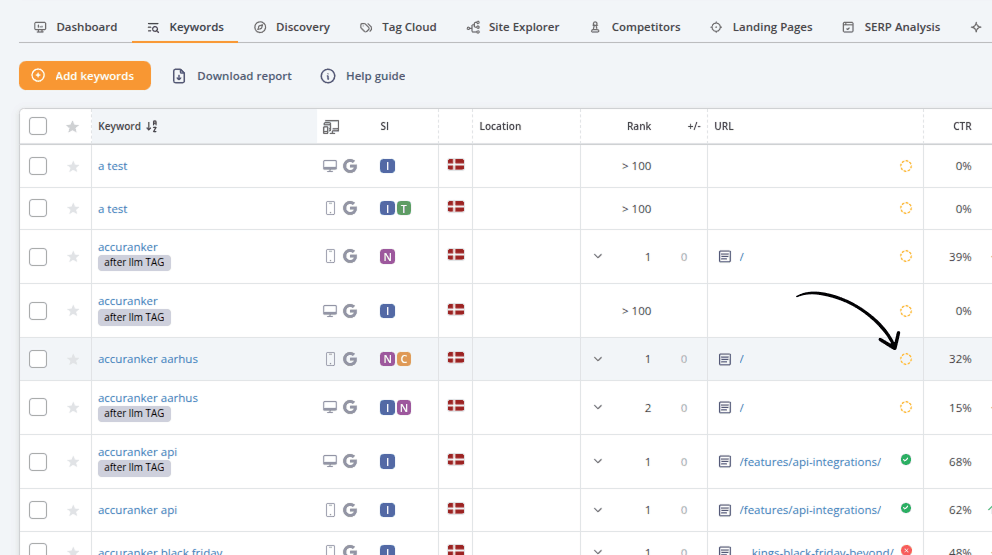Screen dimensions: 992x555
Task: Click the Denmark flag in first 'a test' row
Action: point(456,165)
